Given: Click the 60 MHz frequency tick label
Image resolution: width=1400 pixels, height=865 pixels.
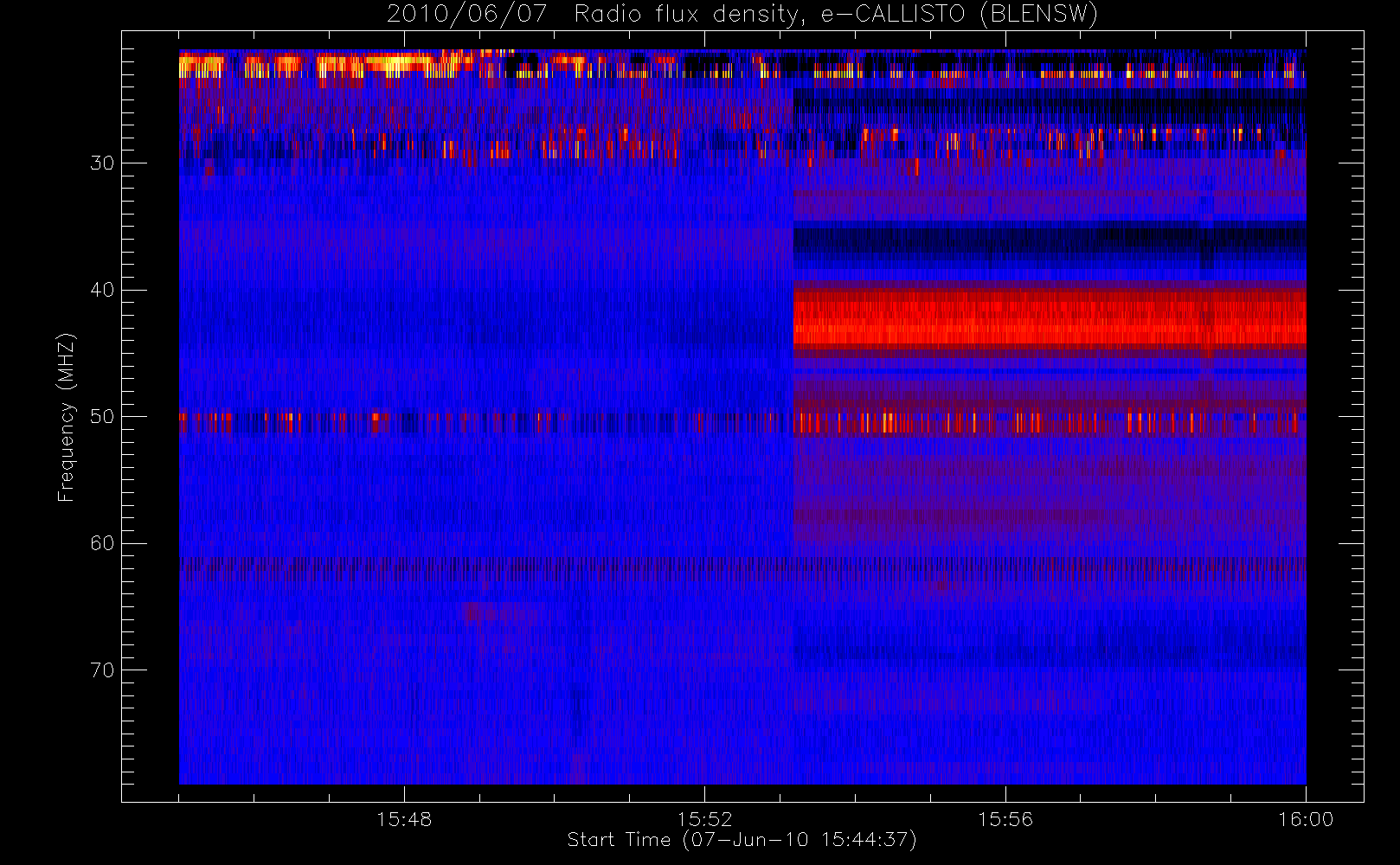Looking at the screenshot, I should pos(102,543).
